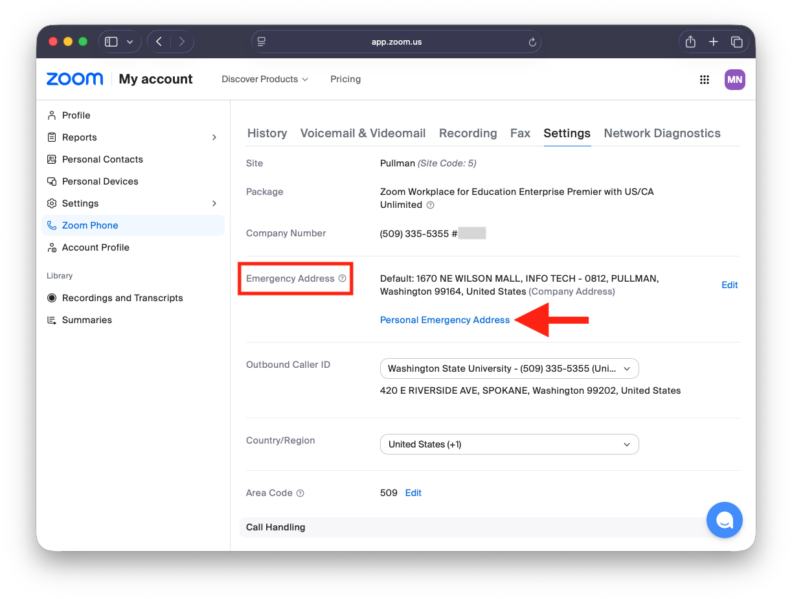Switch to Network Diagnostics tab
Image resolution: width=792 pixels, height=599 pixels.
[x=662, y=133]
